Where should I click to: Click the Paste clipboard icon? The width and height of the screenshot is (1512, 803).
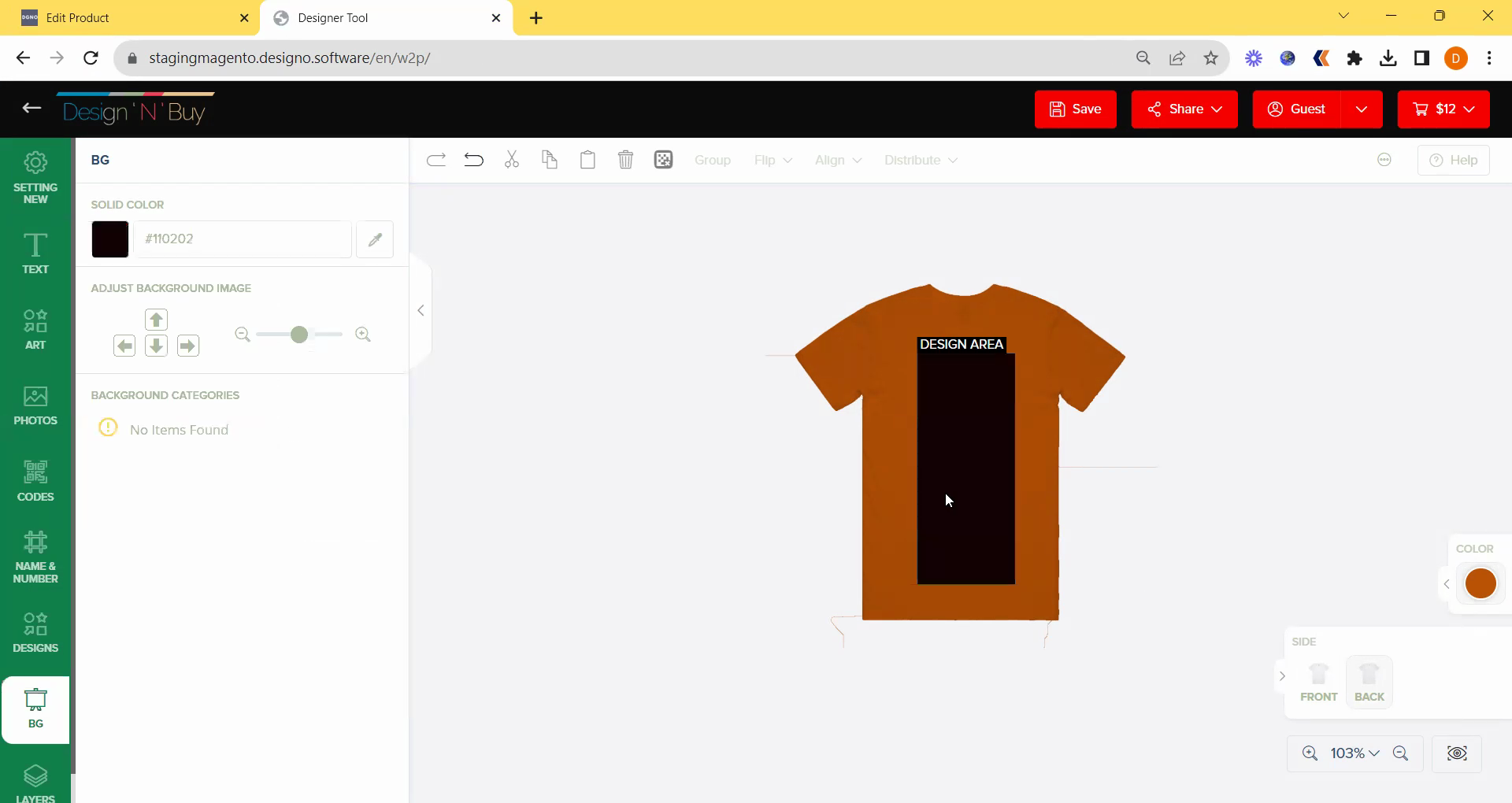coord(587,161)
